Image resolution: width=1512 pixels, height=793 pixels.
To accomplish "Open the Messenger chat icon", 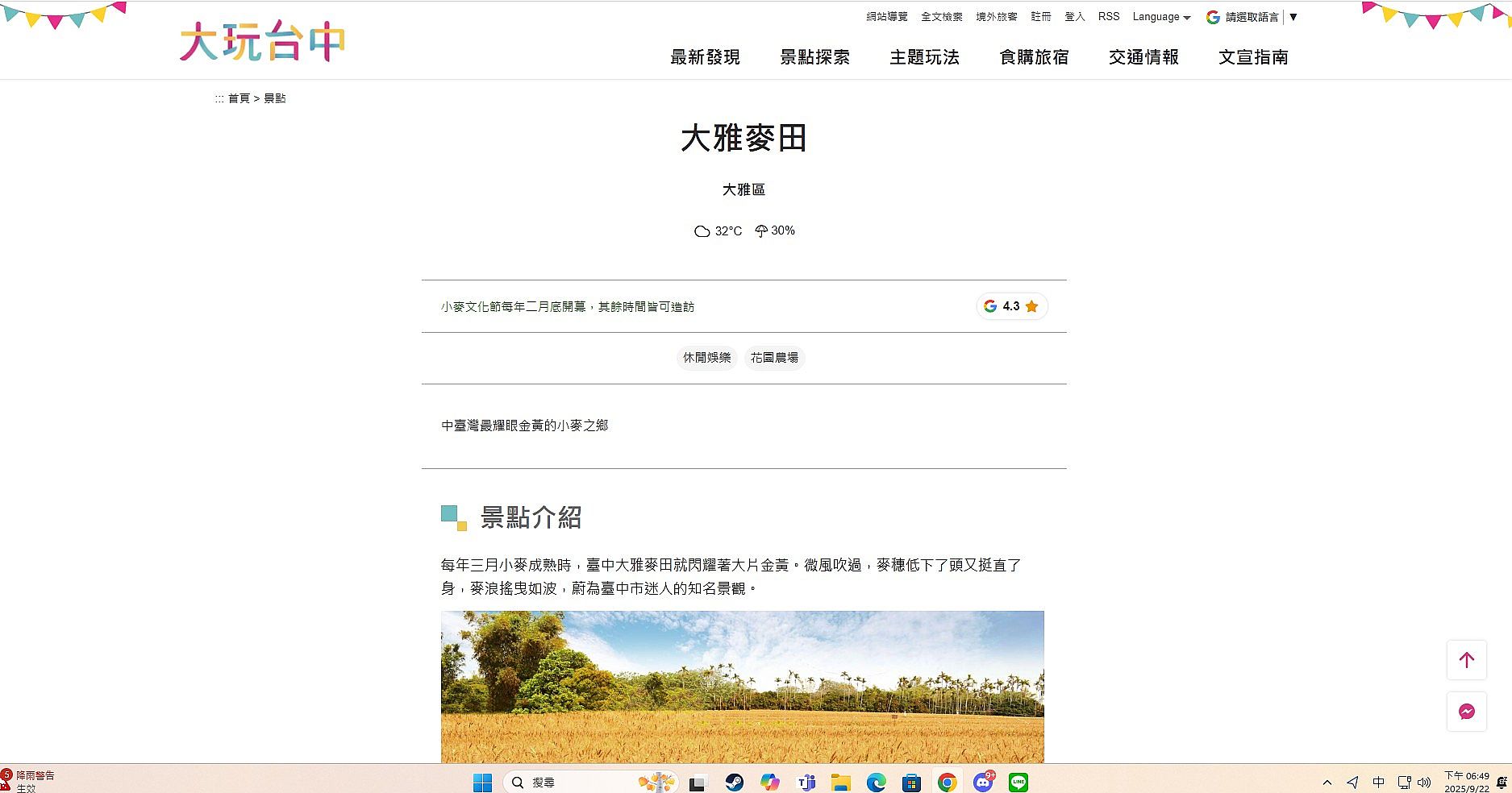I will (1466, 712).
